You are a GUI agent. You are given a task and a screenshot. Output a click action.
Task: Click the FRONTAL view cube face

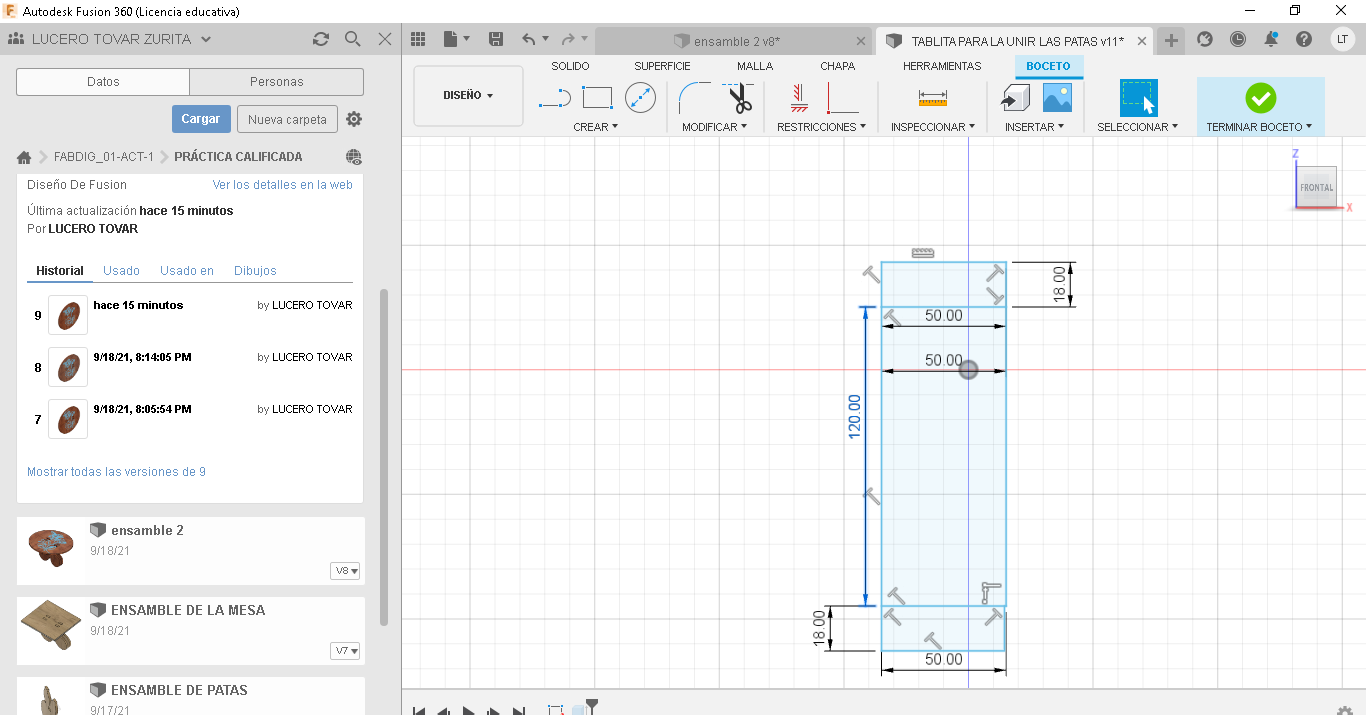1316,187
